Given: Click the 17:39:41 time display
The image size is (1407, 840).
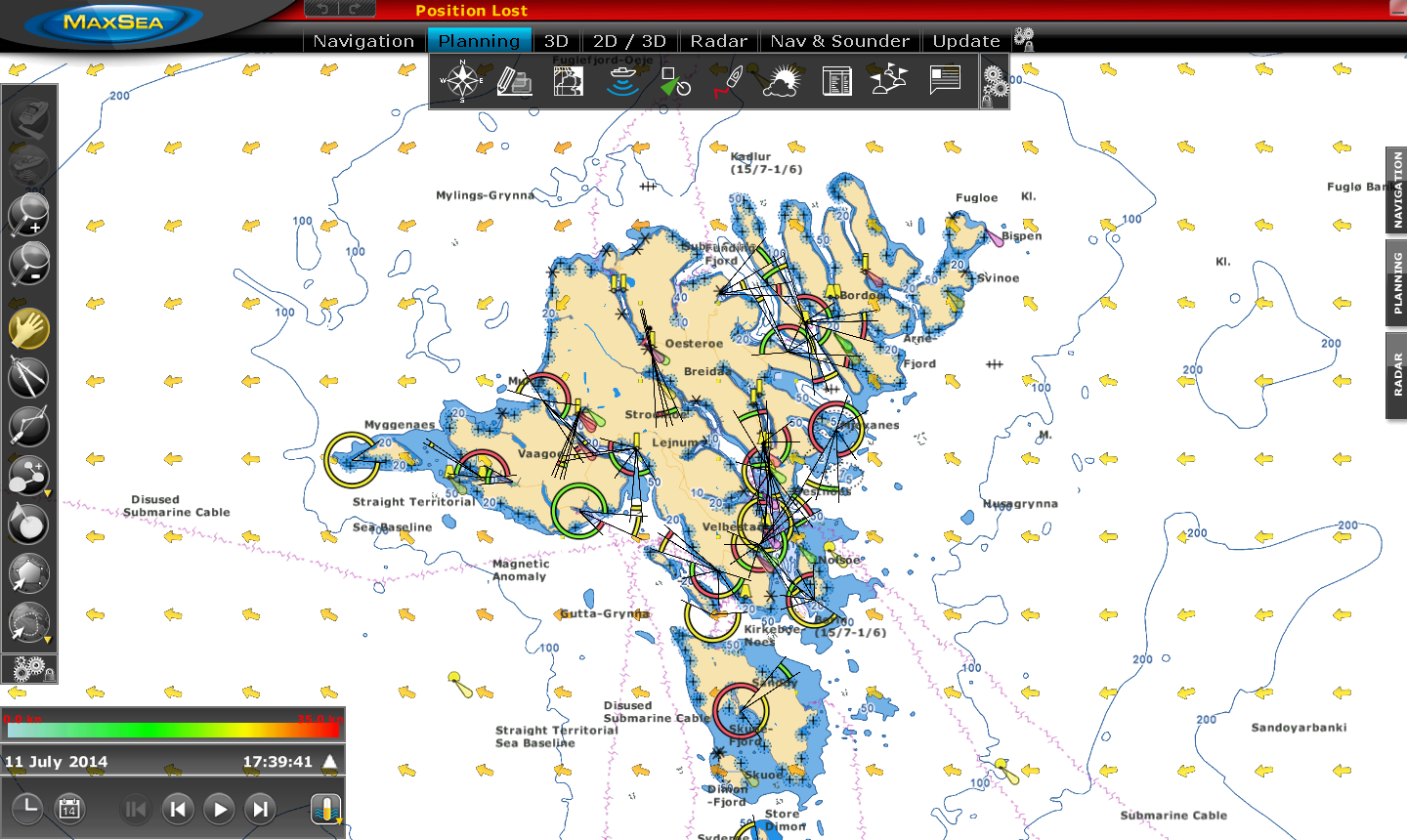Looking at the screenshot, I should click(x=277, y=762).
